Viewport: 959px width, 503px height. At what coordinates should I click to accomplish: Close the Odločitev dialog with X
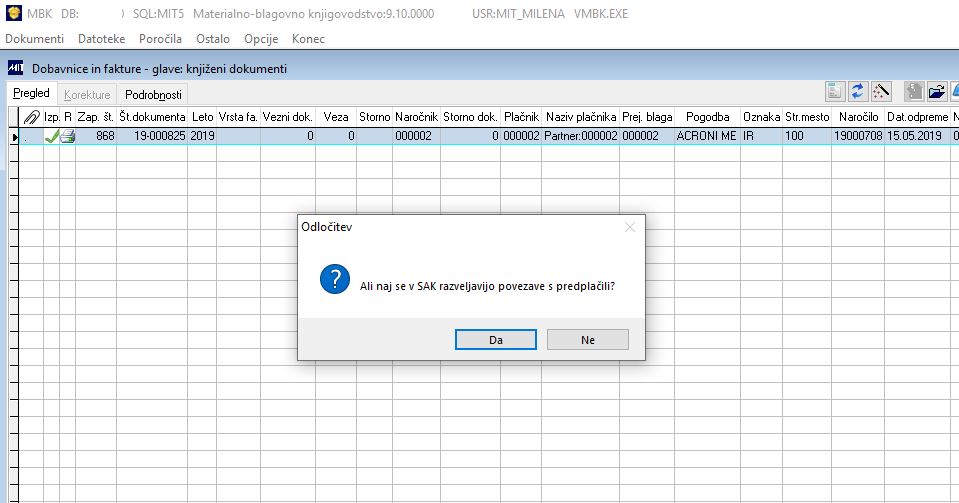pos(630,227)
